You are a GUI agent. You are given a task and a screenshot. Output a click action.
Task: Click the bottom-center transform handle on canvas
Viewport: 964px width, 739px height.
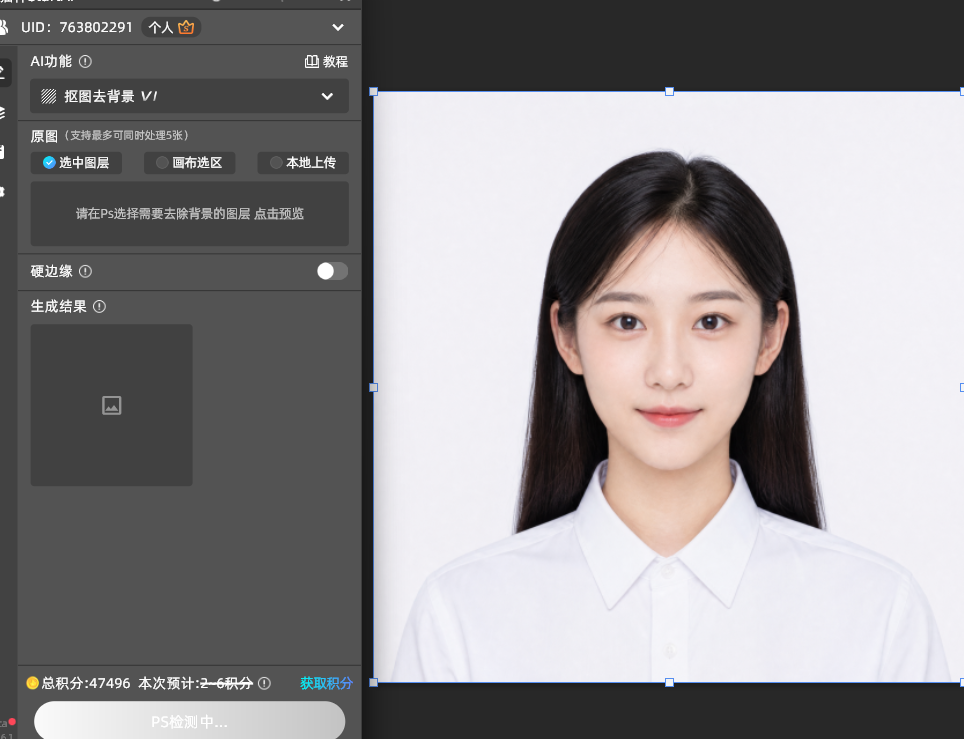click(x=670, y=682)
